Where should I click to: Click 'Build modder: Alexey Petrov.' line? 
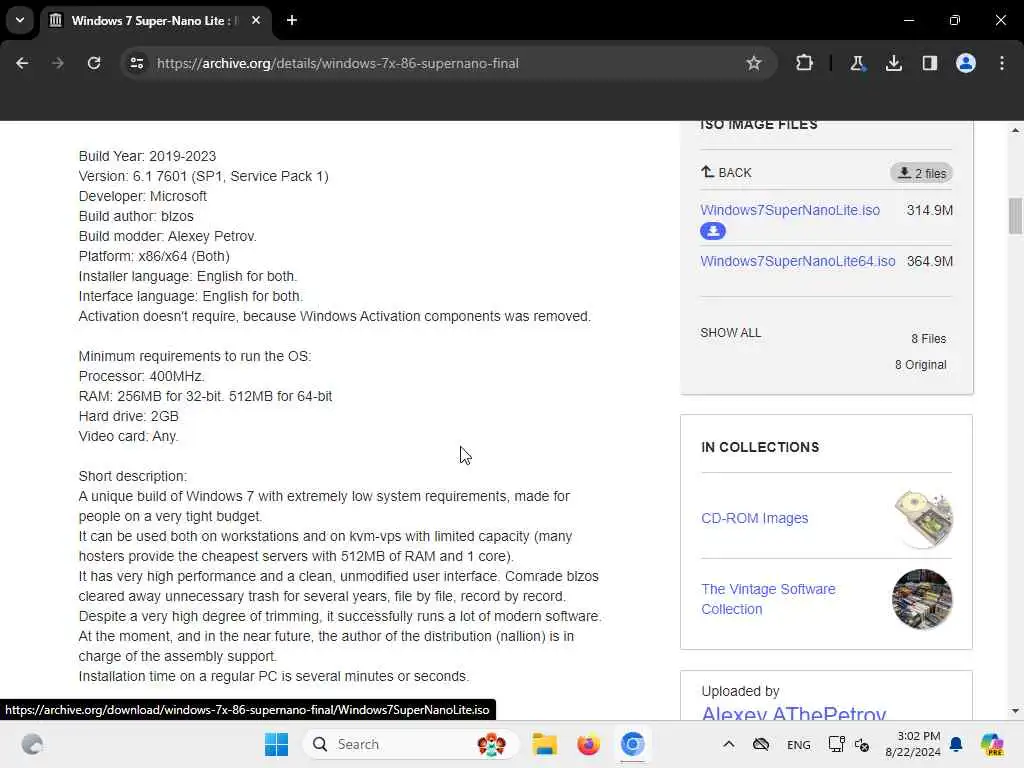point(168,236)
